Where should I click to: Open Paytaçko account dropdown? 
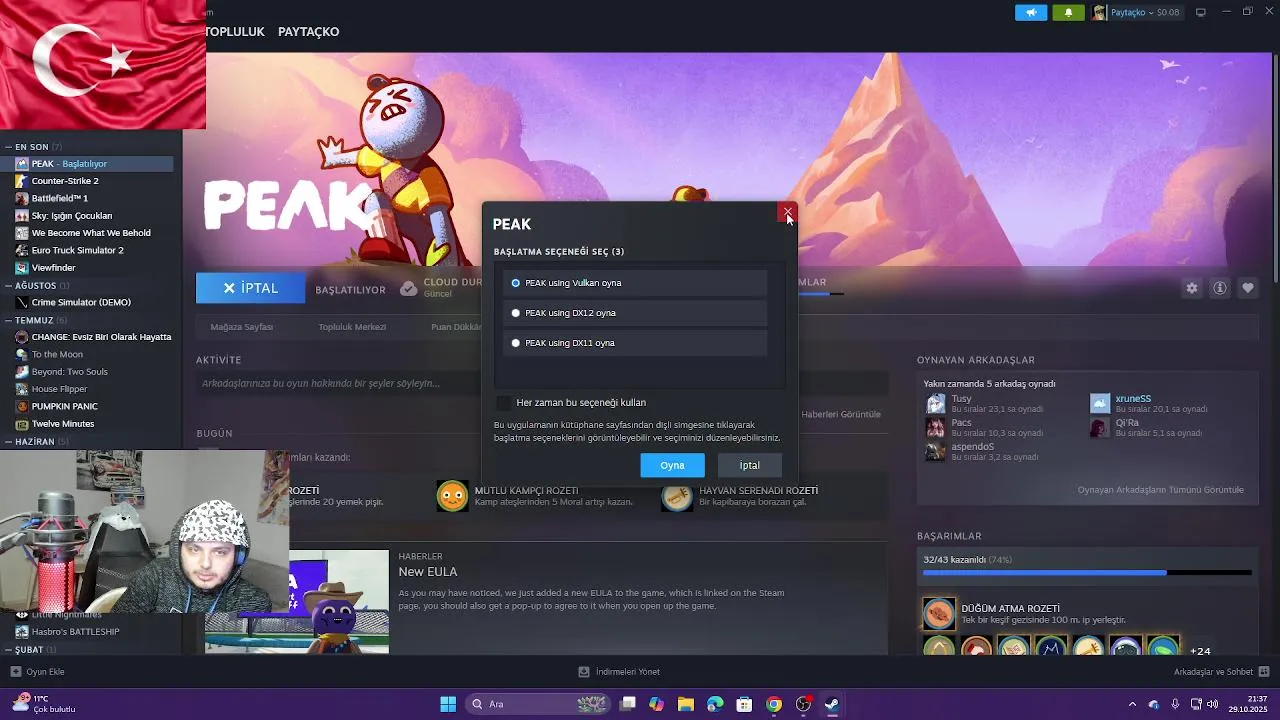point(1137,12)
